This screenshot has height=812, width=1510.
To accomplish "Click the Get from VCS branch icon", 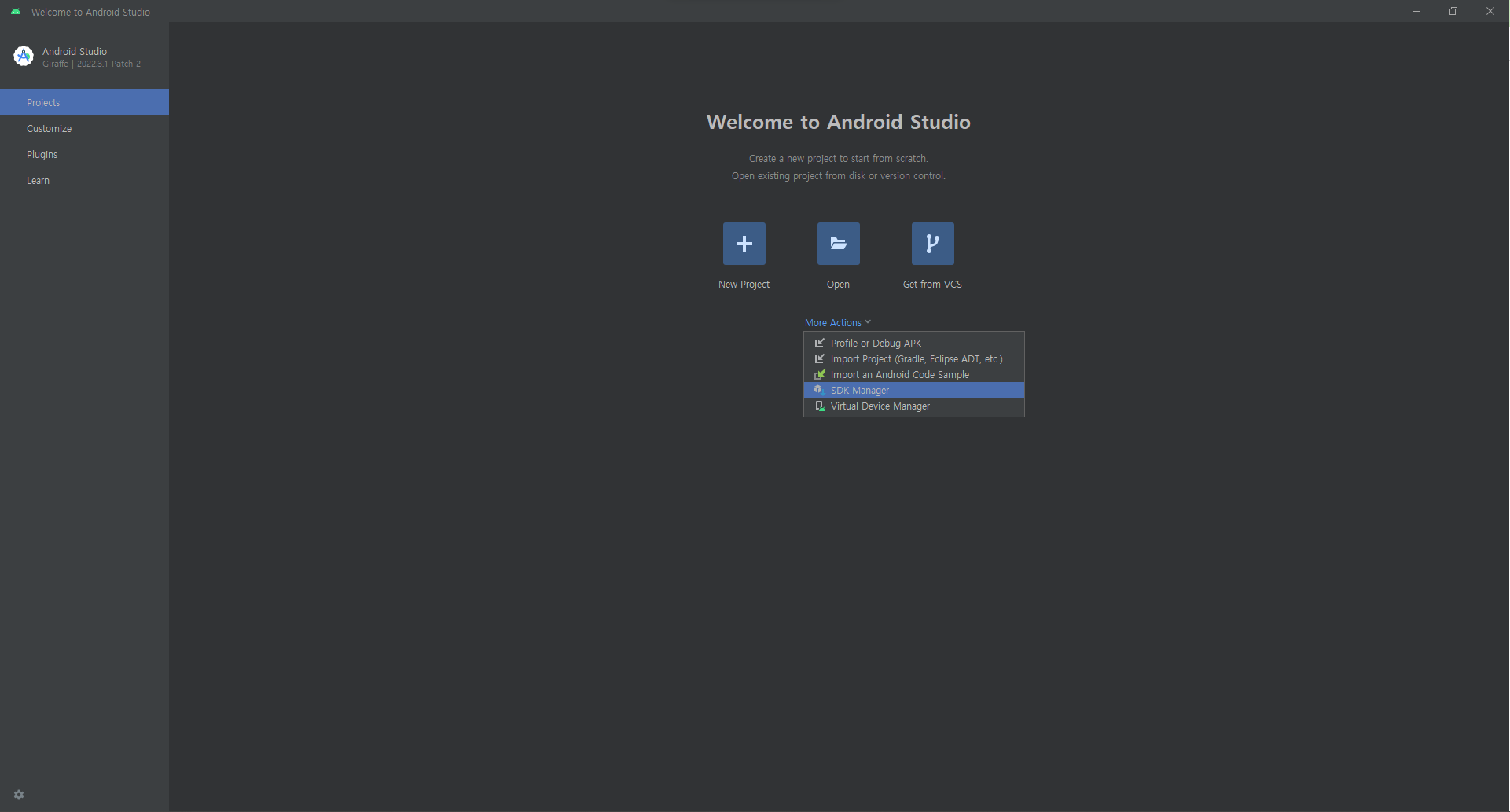I will click(x=932, y=244).
